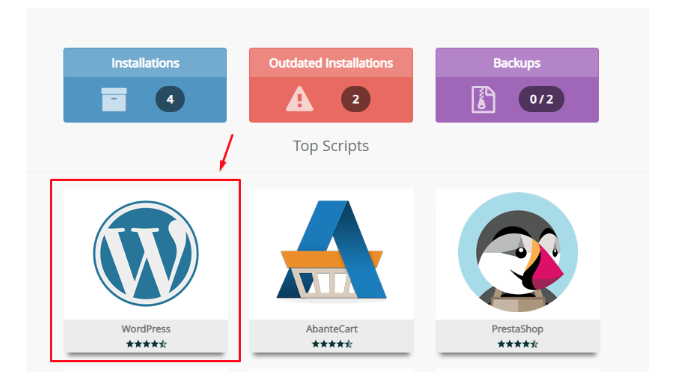Image resolution: width=692 pixels, height=382 pixels.
Task: Click the Backups zip file icon
Action: pyautogui.click(x=483, y=100)
